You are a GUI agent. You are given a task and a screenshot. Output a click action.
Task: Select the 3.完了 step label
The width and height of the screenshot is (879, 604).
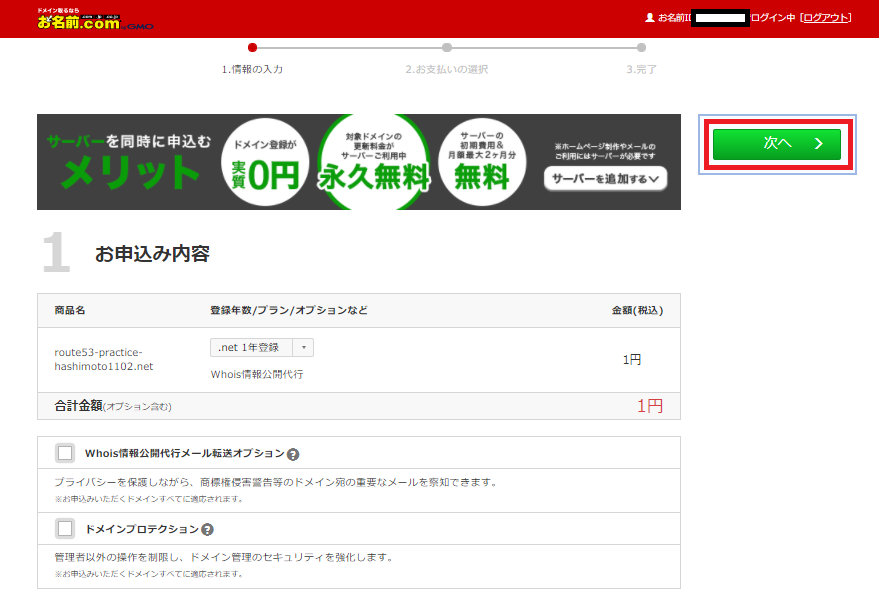click(x=641, y=70)
